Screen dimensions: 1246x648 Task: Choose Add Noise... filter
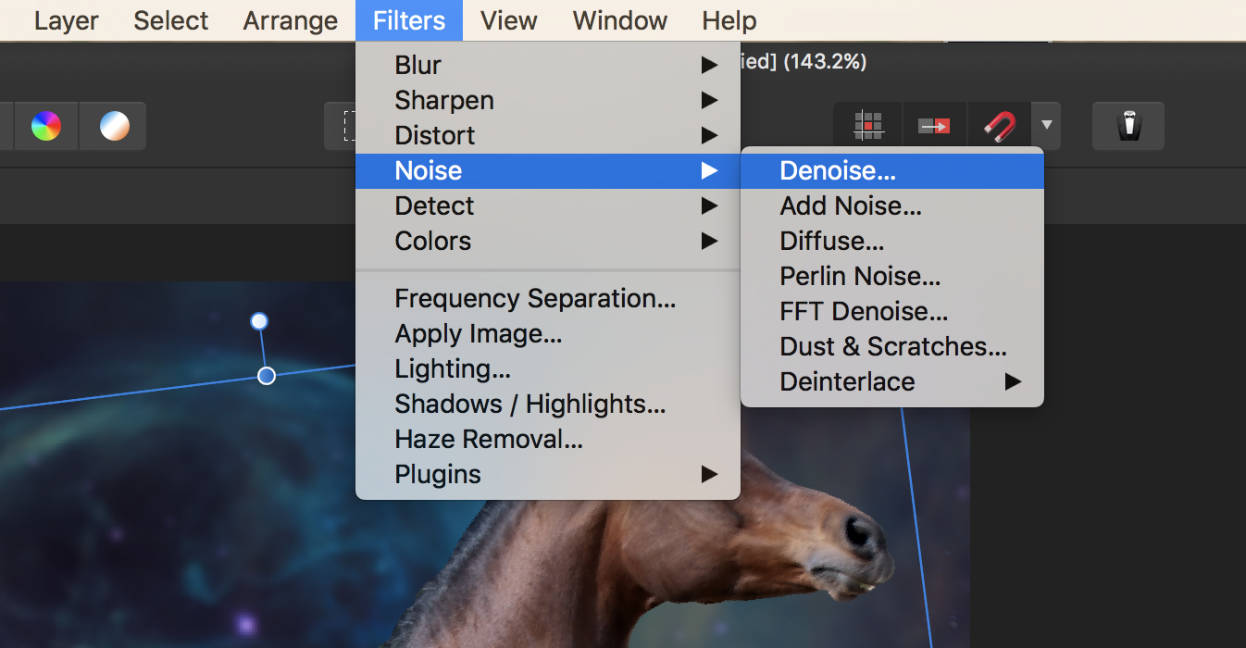tap(892, 206)
